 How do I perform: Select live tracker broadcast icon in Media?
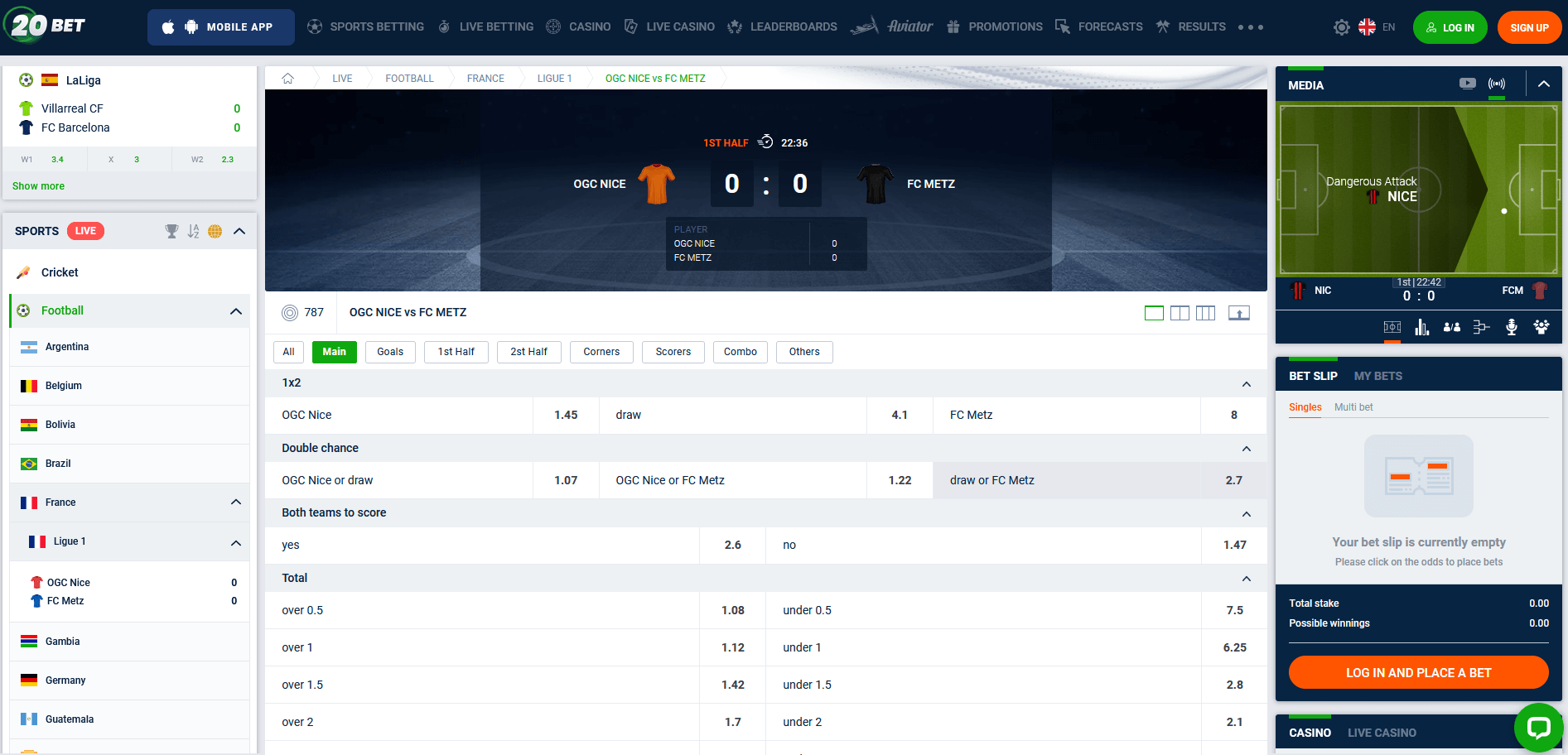(x=1497, y=84)
